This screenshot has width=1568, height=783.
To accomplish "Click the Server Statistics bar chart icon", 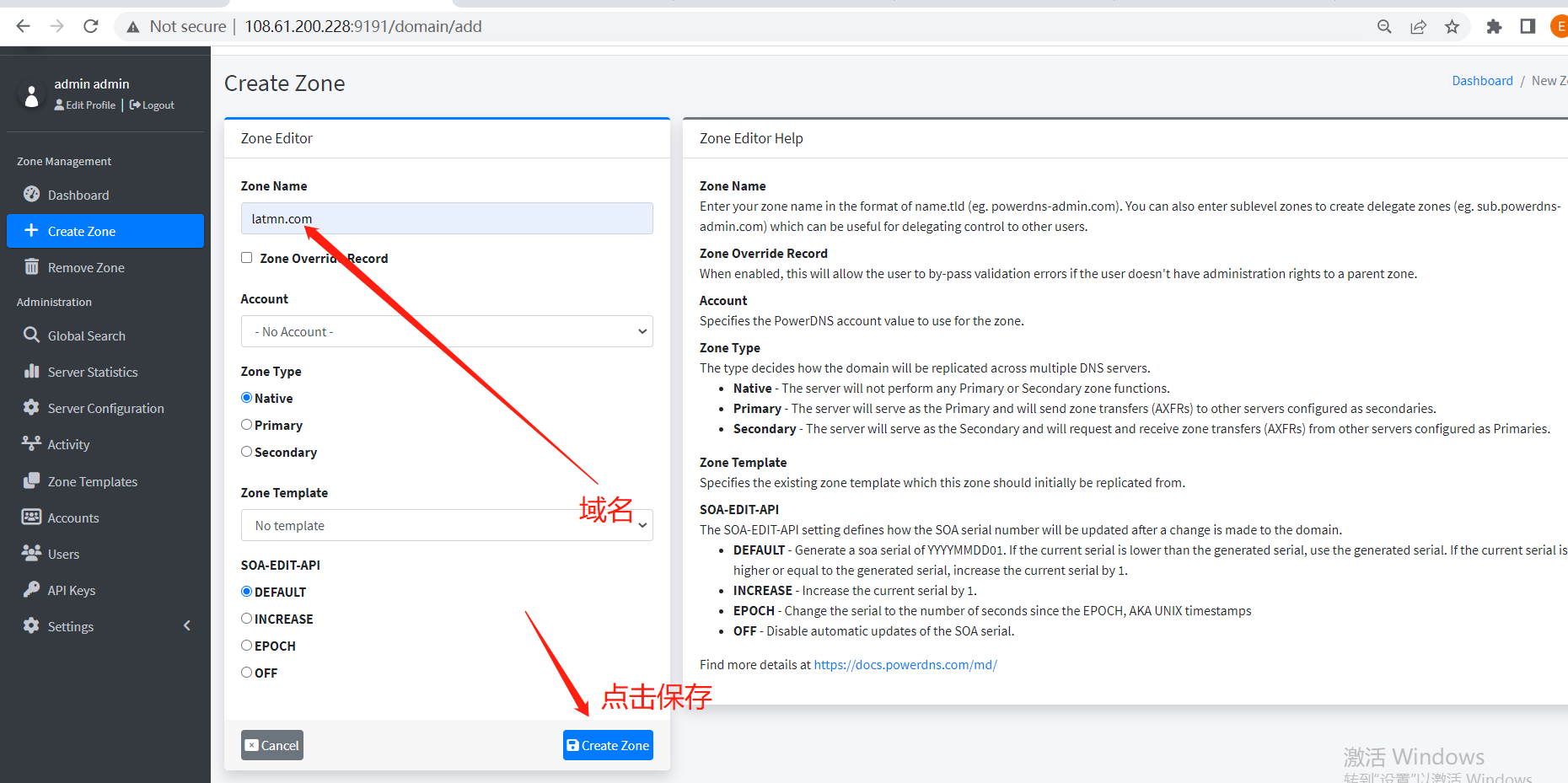I will pos(31,372).
